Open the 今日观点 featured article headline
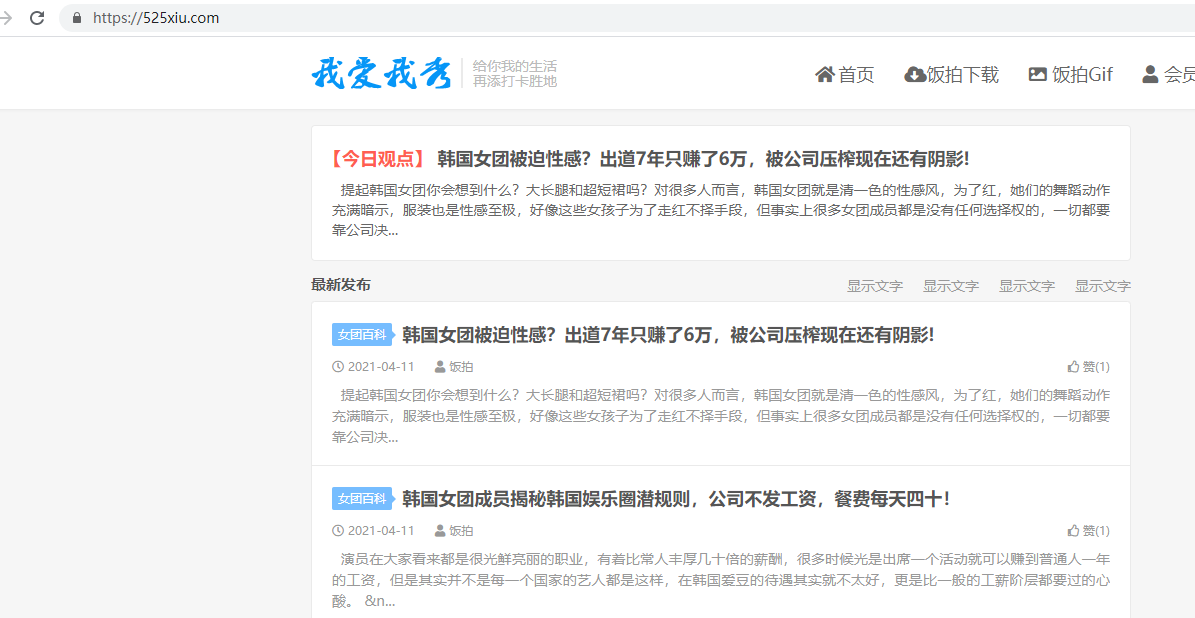Image resolution: width=1195 pixels, height=618 pixels. (x=702, y=159)
